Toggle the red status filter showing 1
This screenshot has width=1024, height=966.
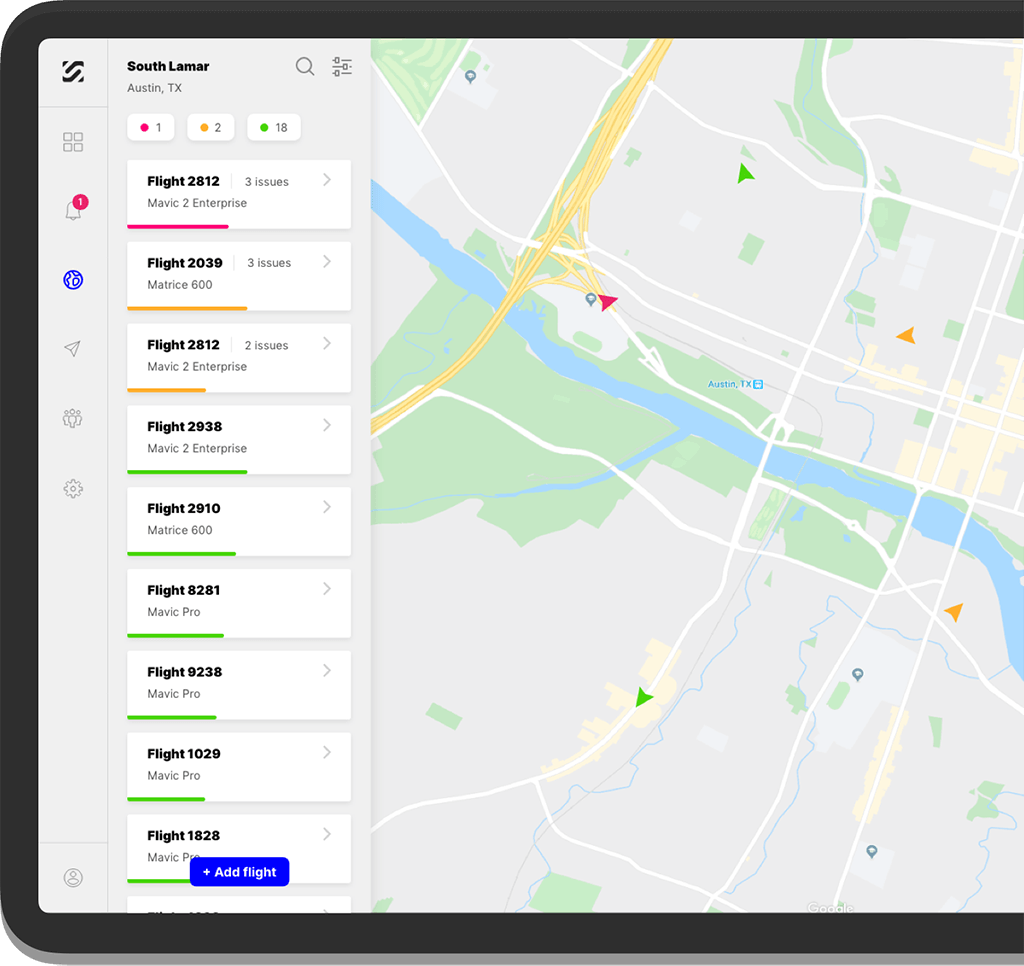click(151, 128)
